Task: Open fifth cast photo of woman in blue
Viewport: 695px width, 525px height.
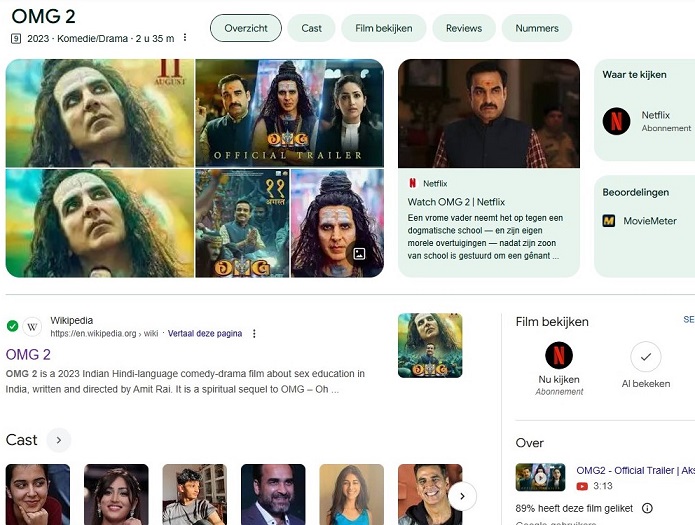Action: [x=351, y=494]
